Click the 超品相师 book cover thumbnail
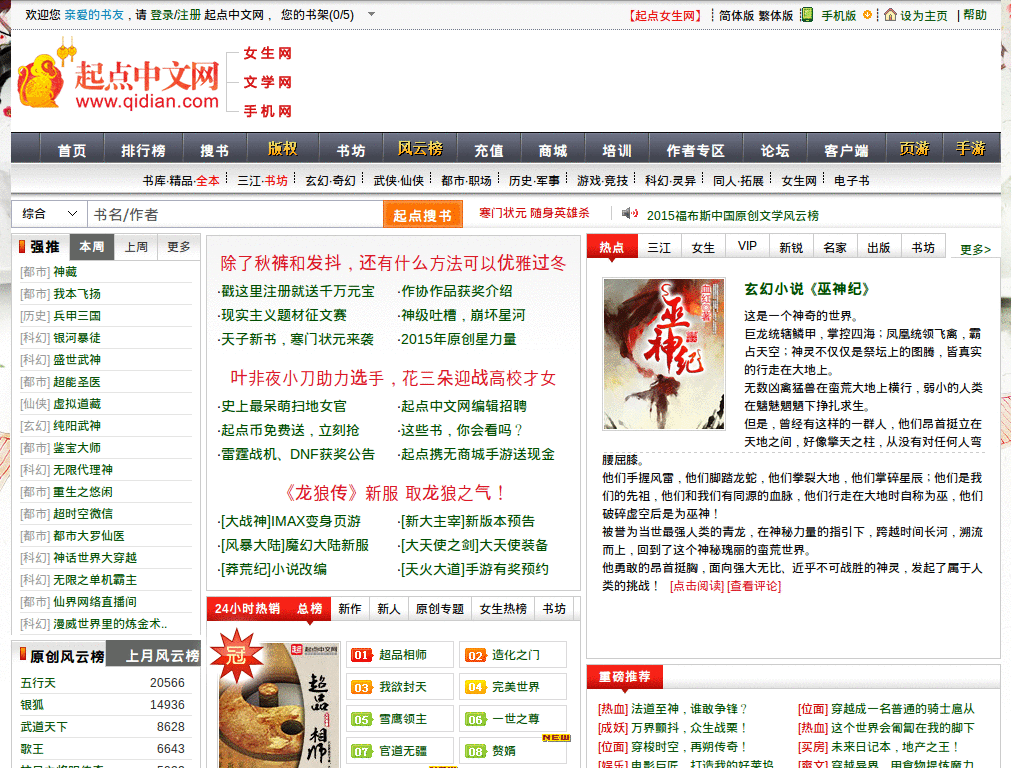Screen dimensions: 1024x768 click(281, 705)
